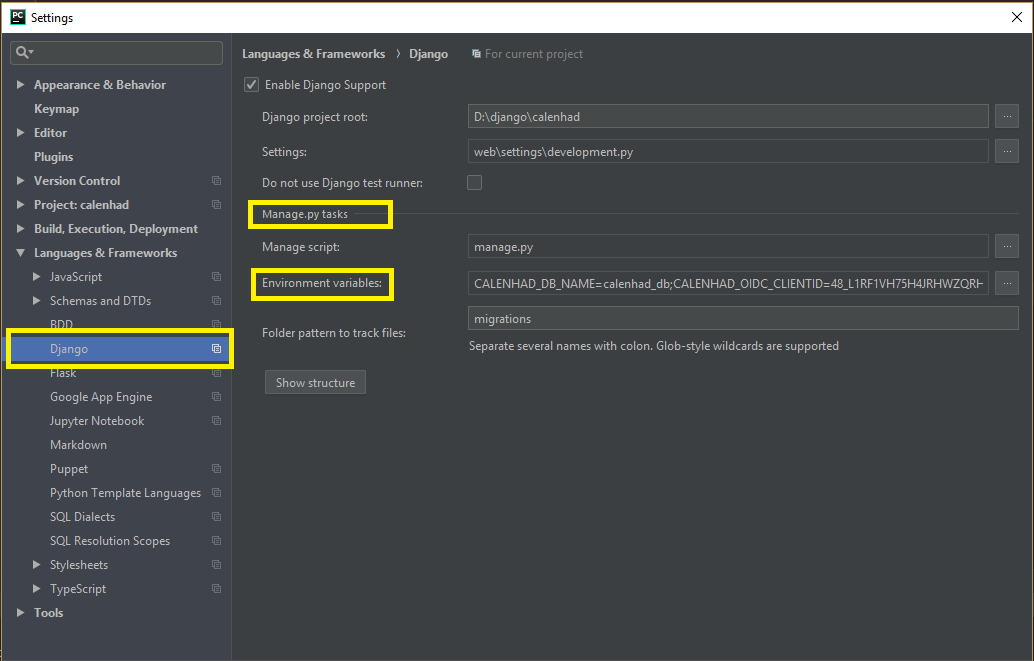The height and width of the screenshot is (661, 1034).
Task: Click project-level icon beside Jupyter Notebook
Action: coord(216,421)
